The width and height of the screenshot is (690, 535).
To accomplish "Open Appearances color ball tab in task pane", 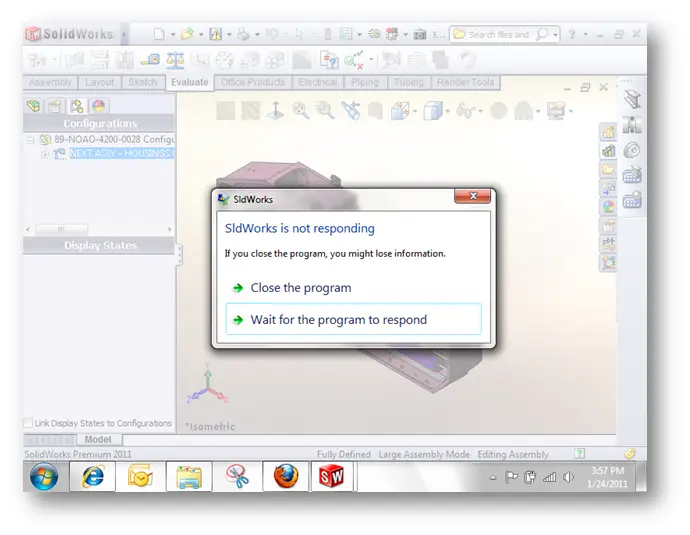I will [609, 206].
